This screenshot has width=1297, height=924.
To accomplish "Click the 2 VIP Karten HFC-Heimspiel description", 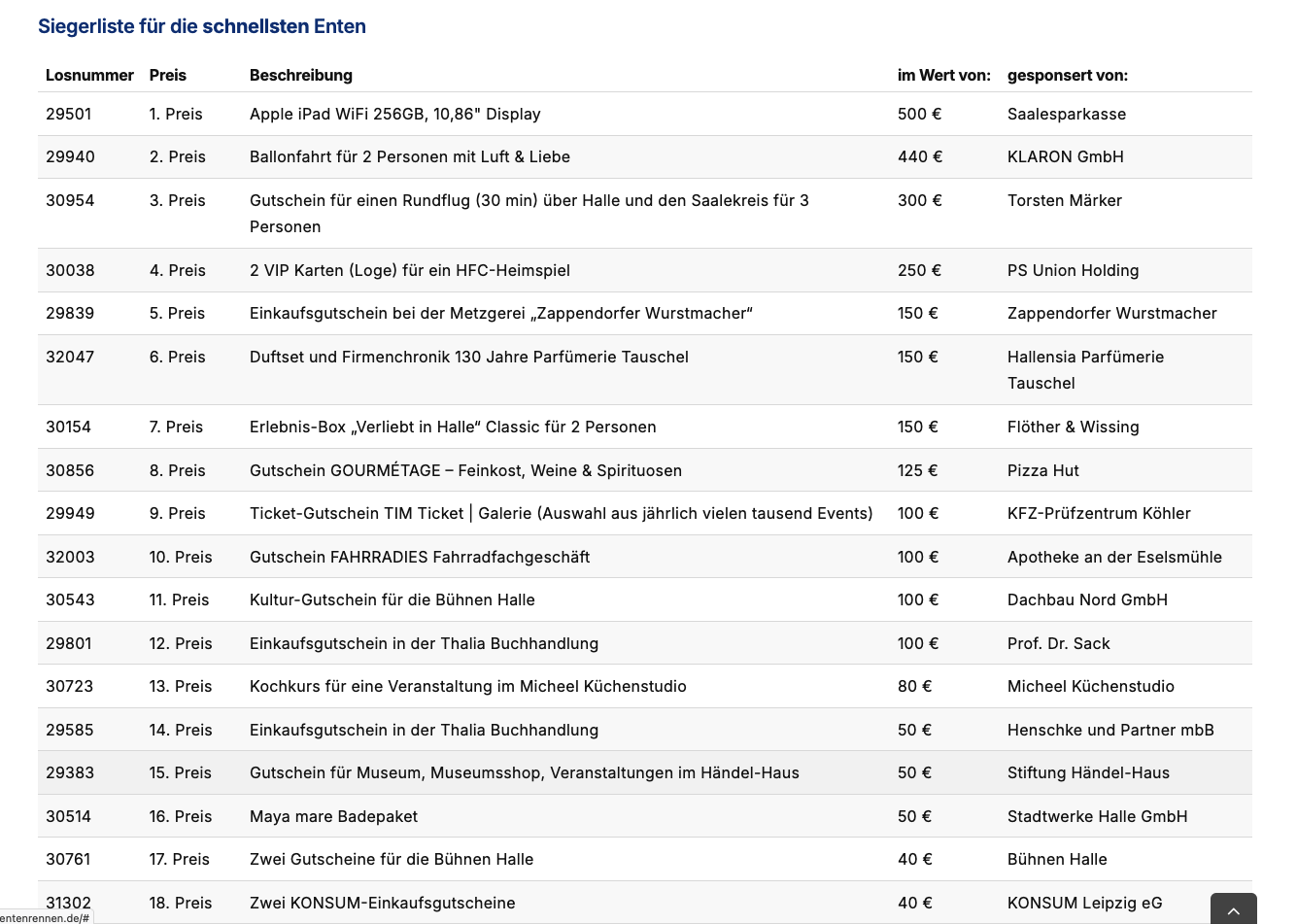I will 409,270.
